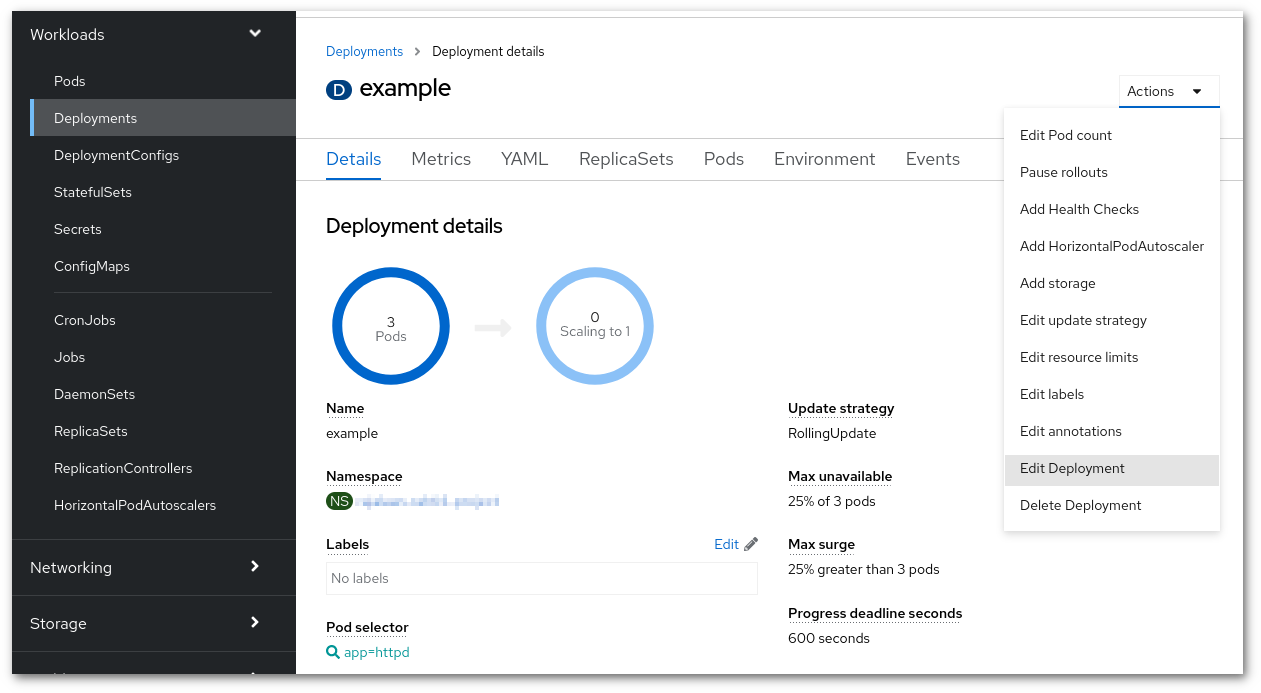Open ConfigMaps in the sidebar

click(x=92, y=266)
